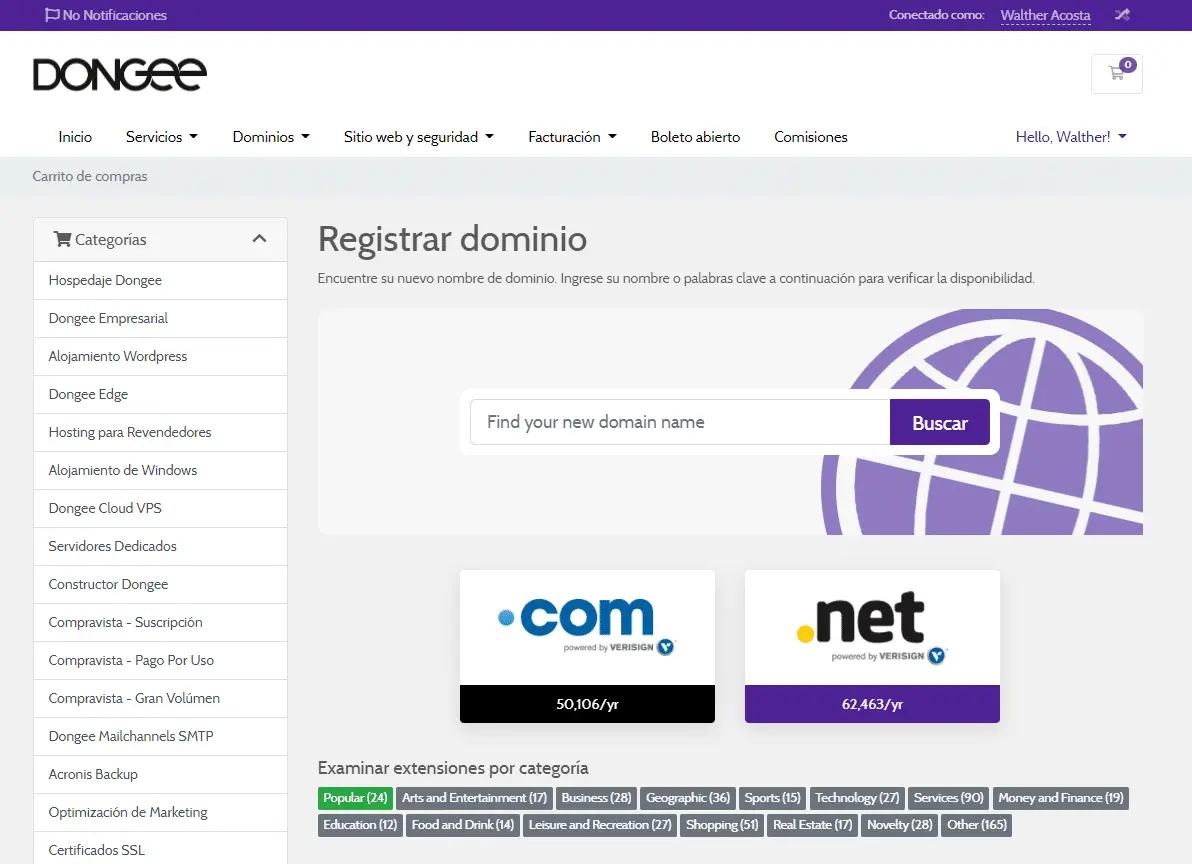Collapse the Categorías panel chevron
This screenshot has height=864, width=1192.
click(259, 239)
